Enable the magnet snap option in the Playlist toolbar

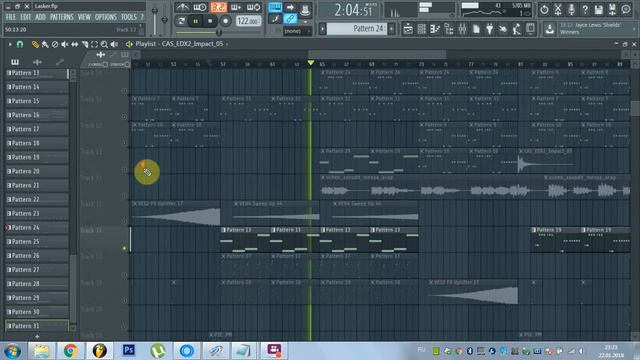19,44
